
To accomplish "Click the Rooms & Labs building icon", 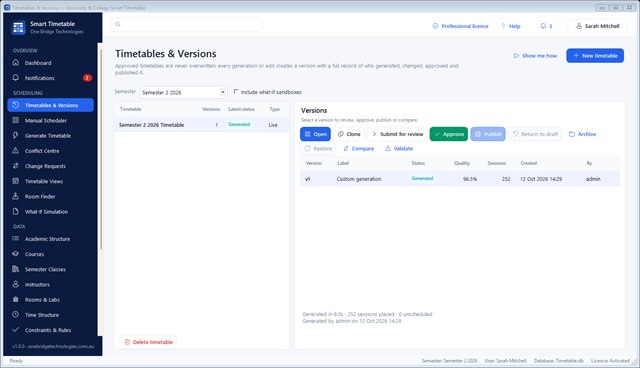I will click(x=16, y=299).
